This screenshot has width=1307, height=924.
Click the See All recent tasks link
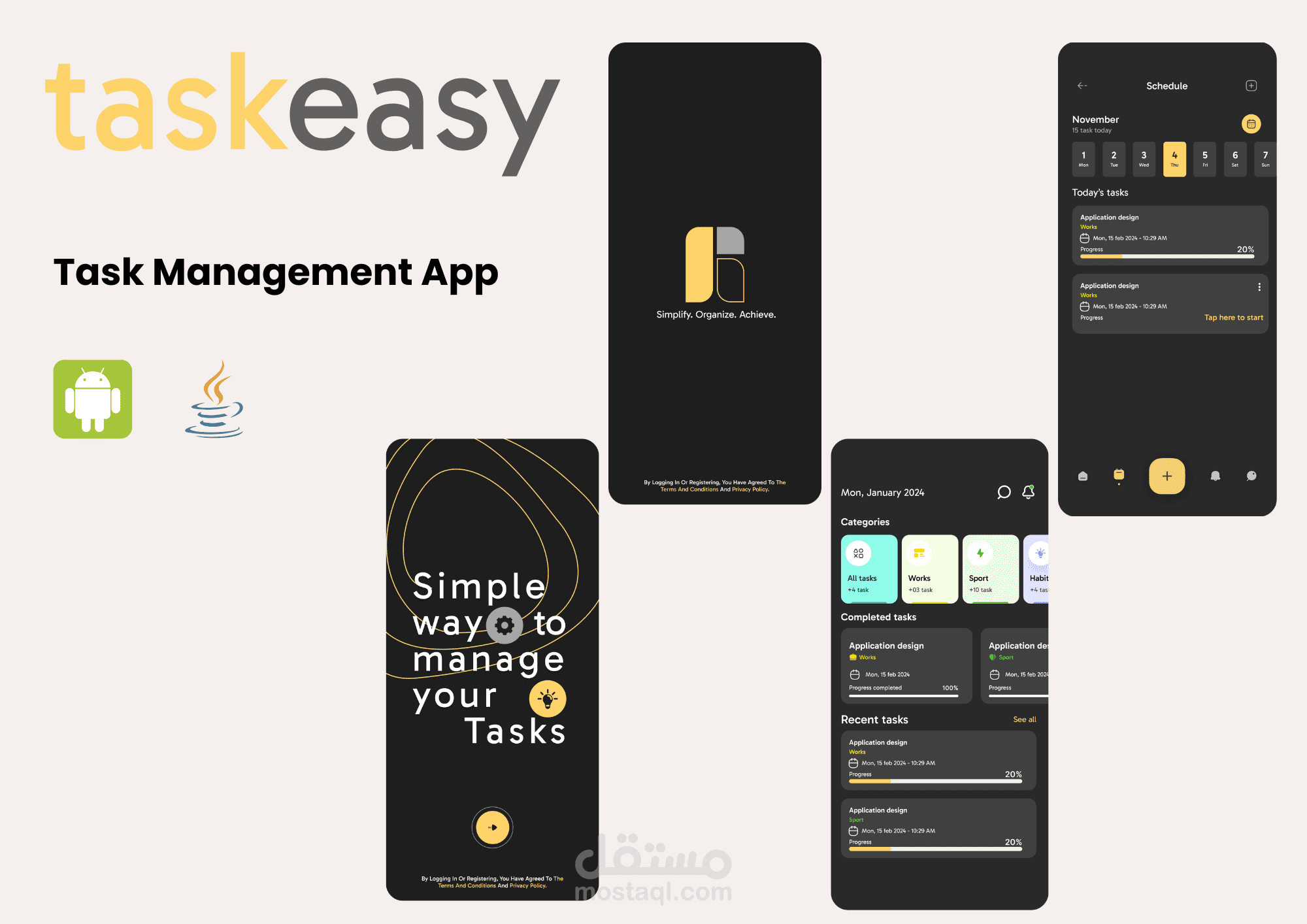click(x=1028, y=720)
